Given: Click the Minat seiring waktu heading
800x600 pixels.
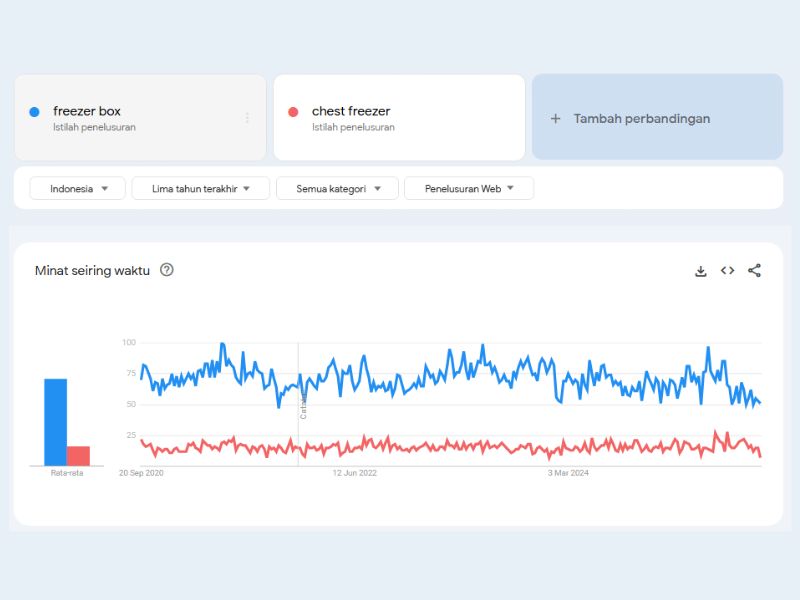Looking at the screenshot, I should tap(92, 270).
